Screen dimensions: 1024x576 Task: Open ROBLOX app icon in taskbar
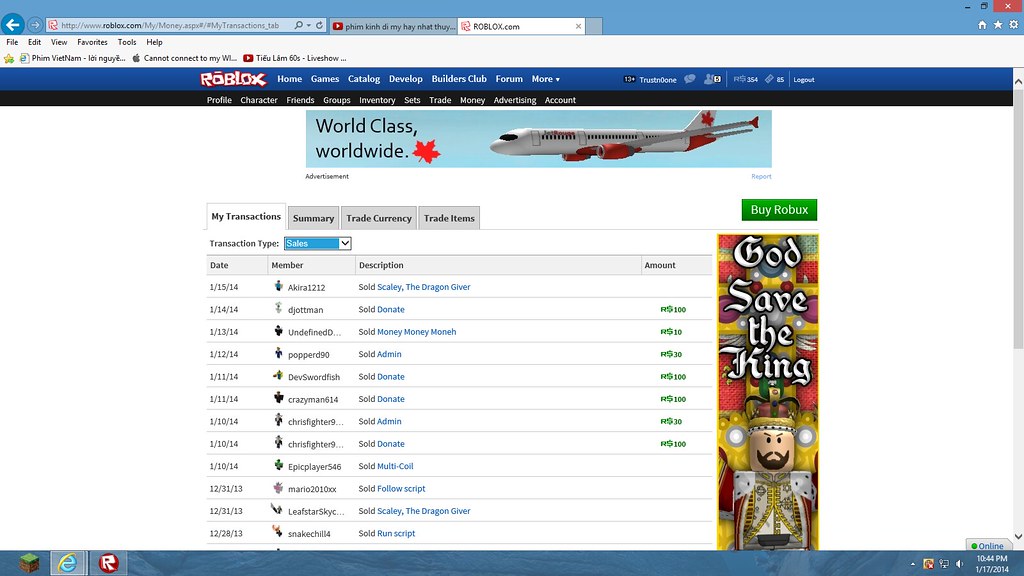click(x=108, y=562)
